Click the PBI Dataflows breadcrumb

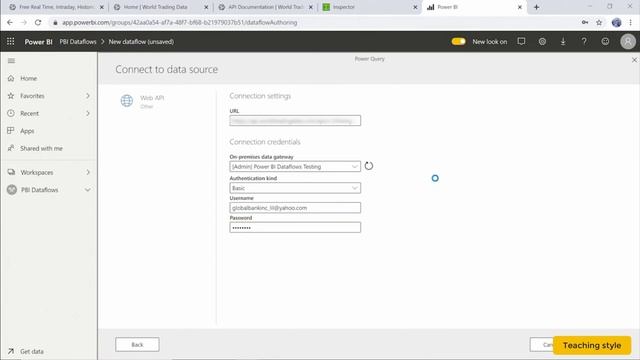[78, 42]
